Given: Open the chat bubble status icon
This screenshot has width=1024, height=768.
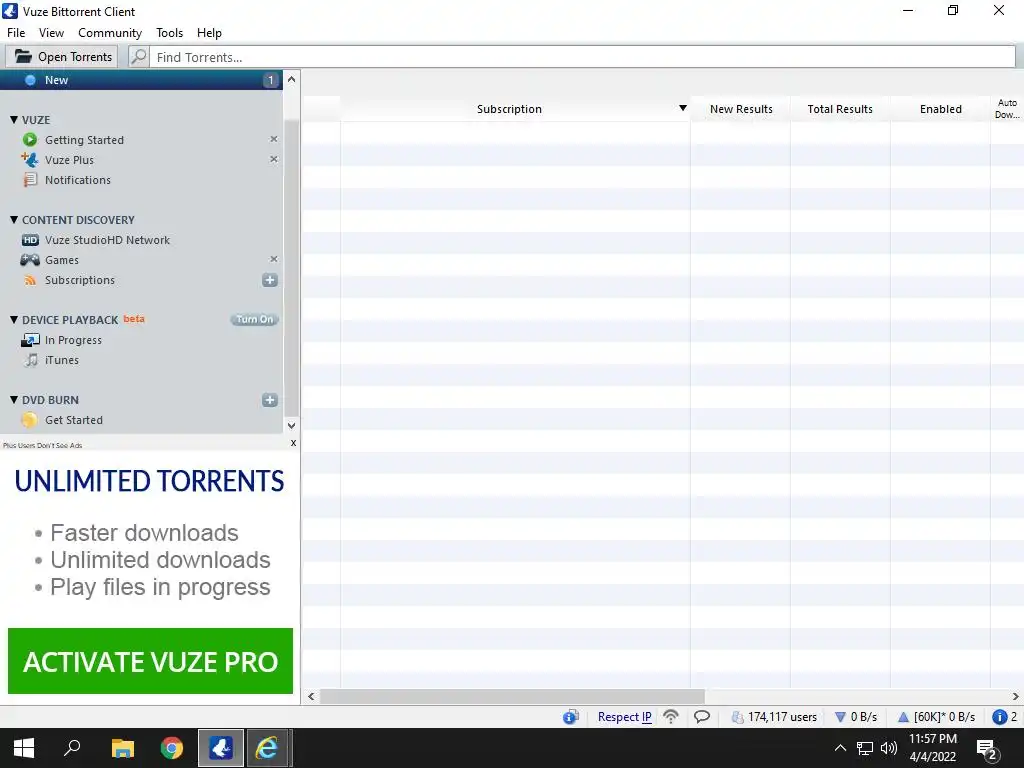Looking at the screenshot, I should pos(702,716).
